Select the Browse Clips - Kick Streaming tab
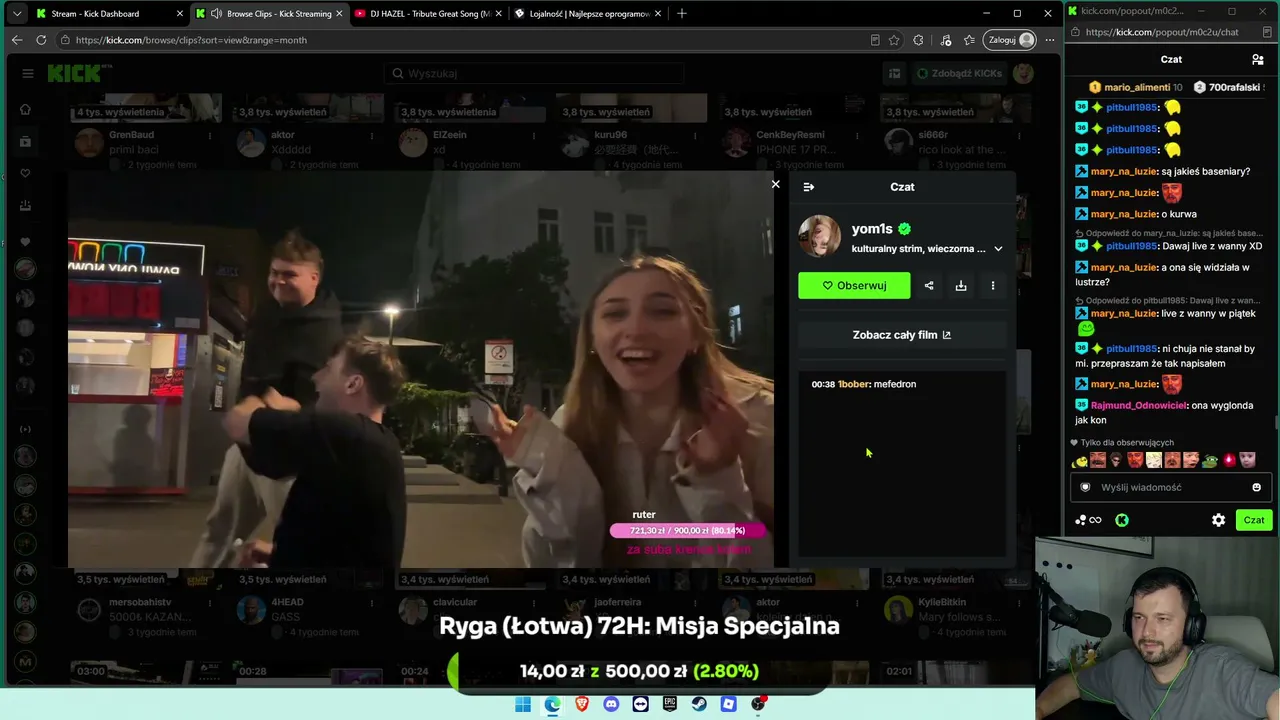The height and width of the screenshot is (720, 1280). tap(269, 13)
